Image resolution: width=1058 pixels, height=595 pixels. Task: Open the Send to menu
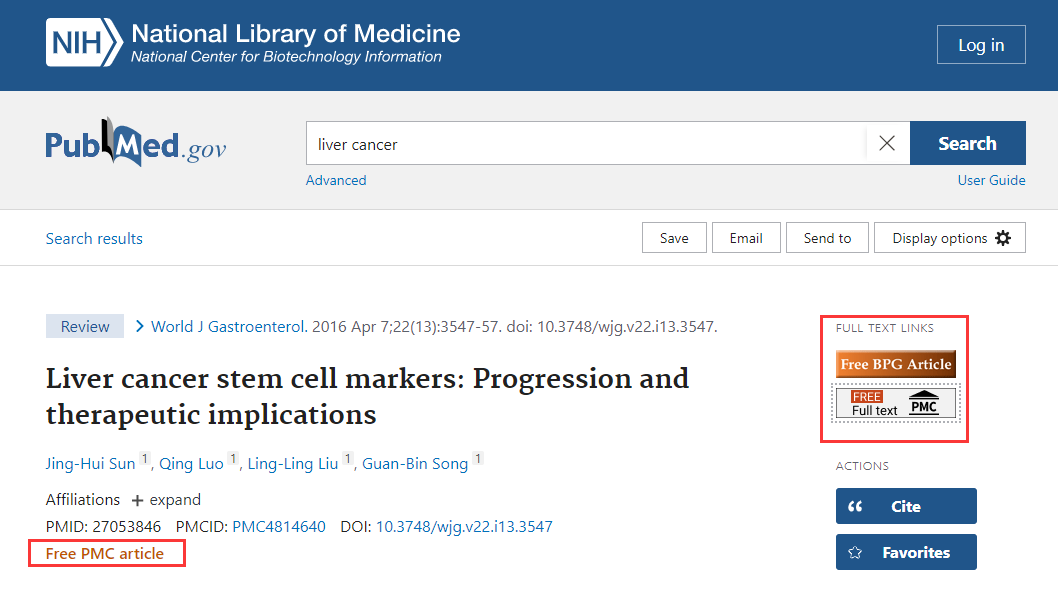(x=827, y=238)
